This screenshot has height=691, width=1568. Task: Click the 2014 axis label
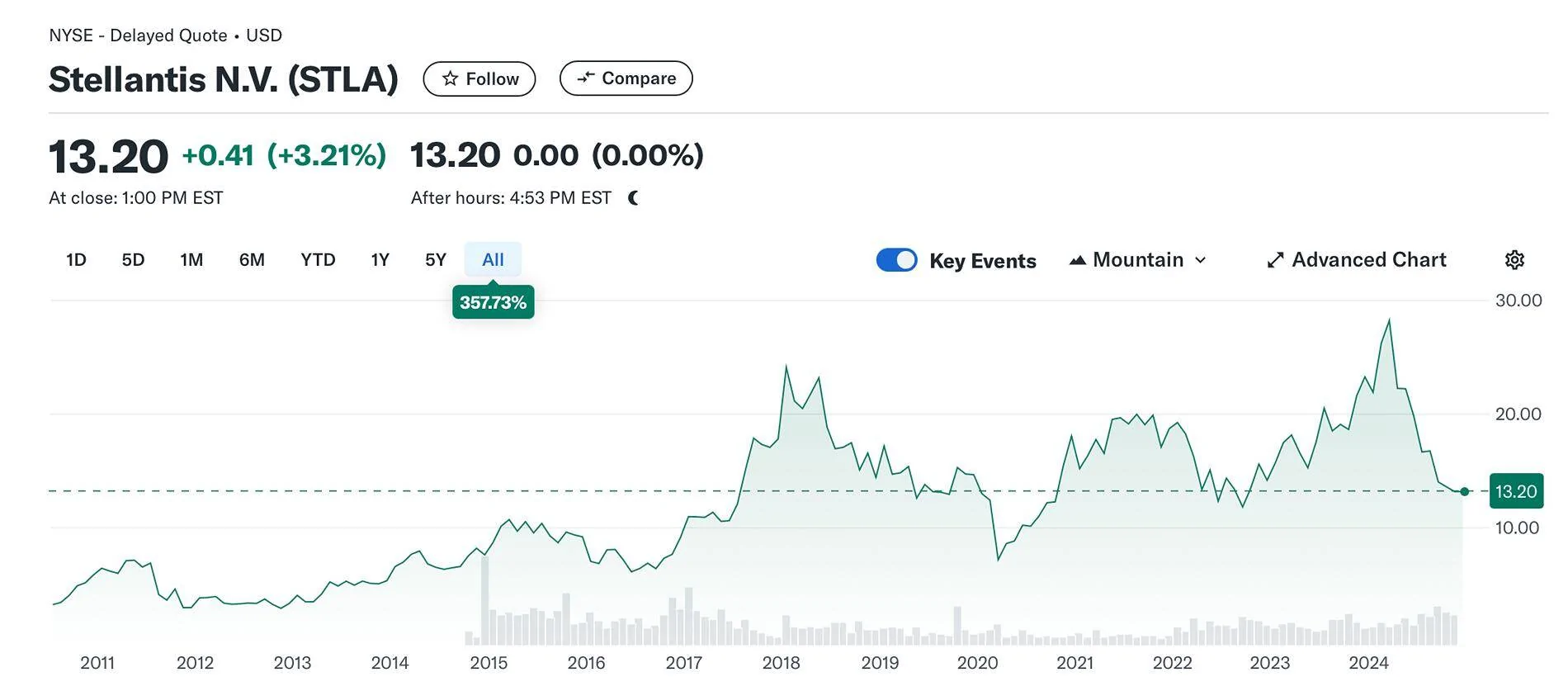pos(390,663)
